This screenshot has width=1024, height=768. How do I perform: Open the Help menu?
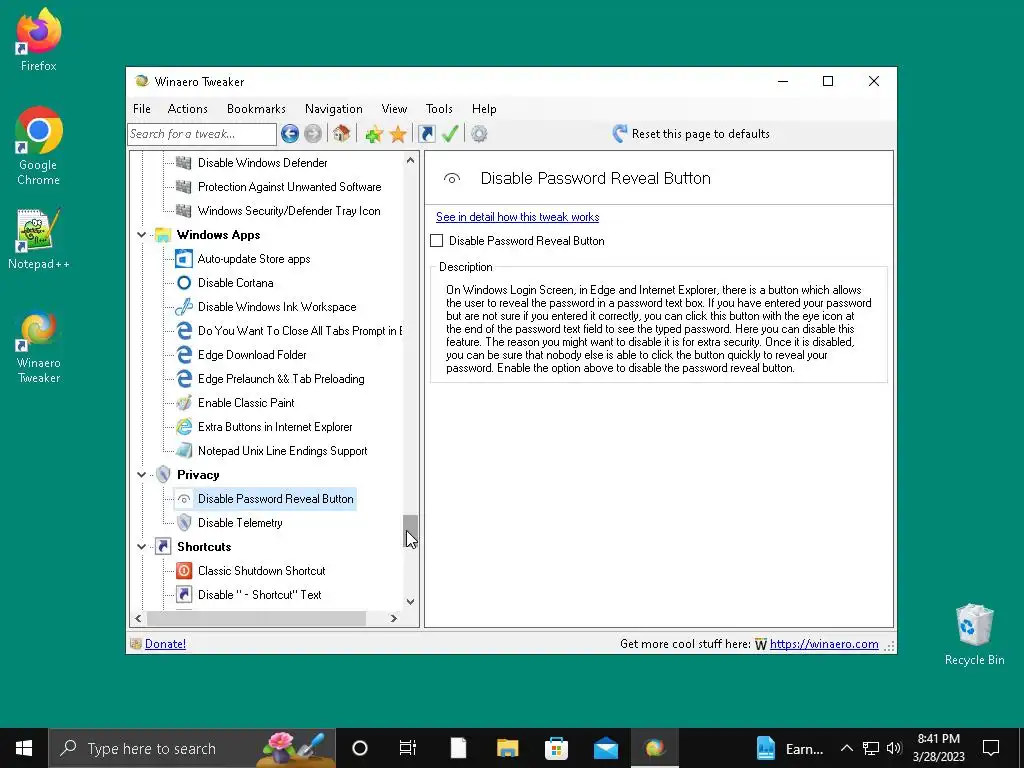(x=484, y=109)
